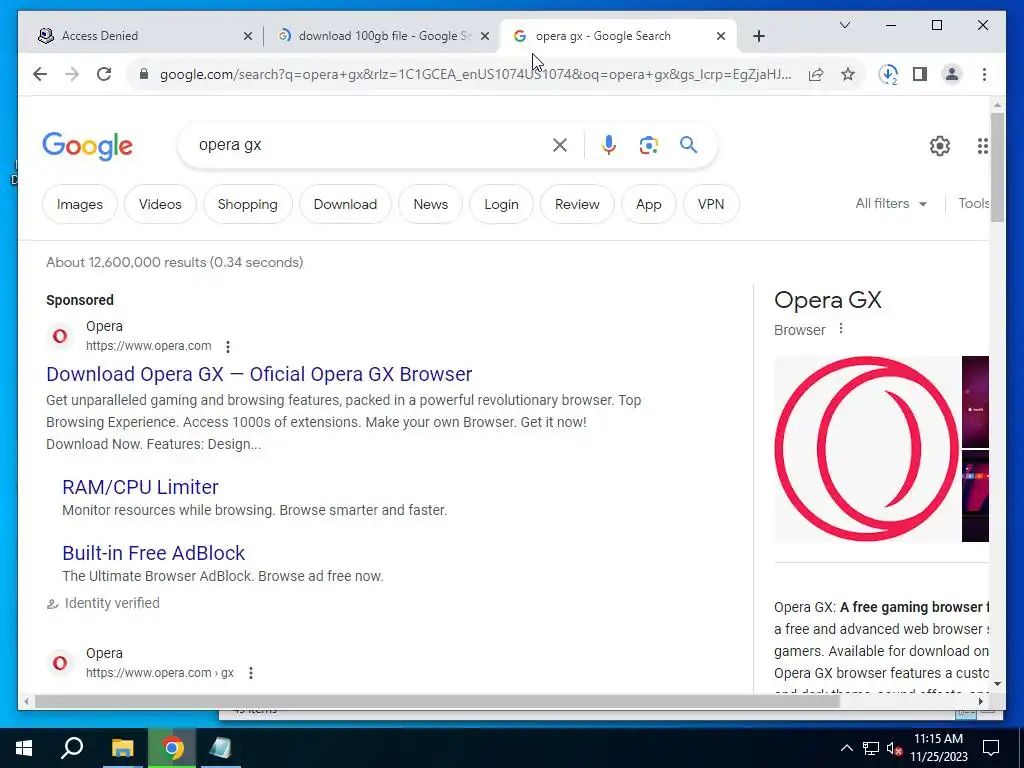
Task: View site information via the padlock icon
Action: tap(144, 74)
